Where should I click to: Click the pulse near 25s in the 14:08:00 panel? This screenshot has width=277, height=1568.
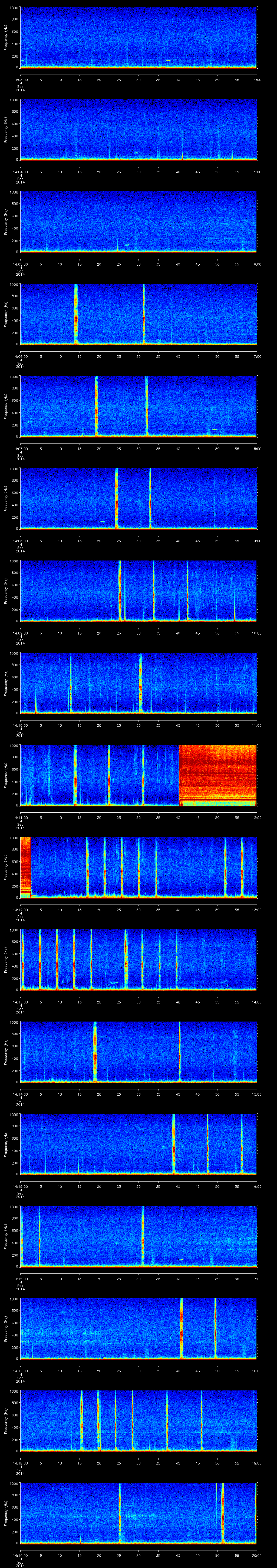tap(116, 498)
